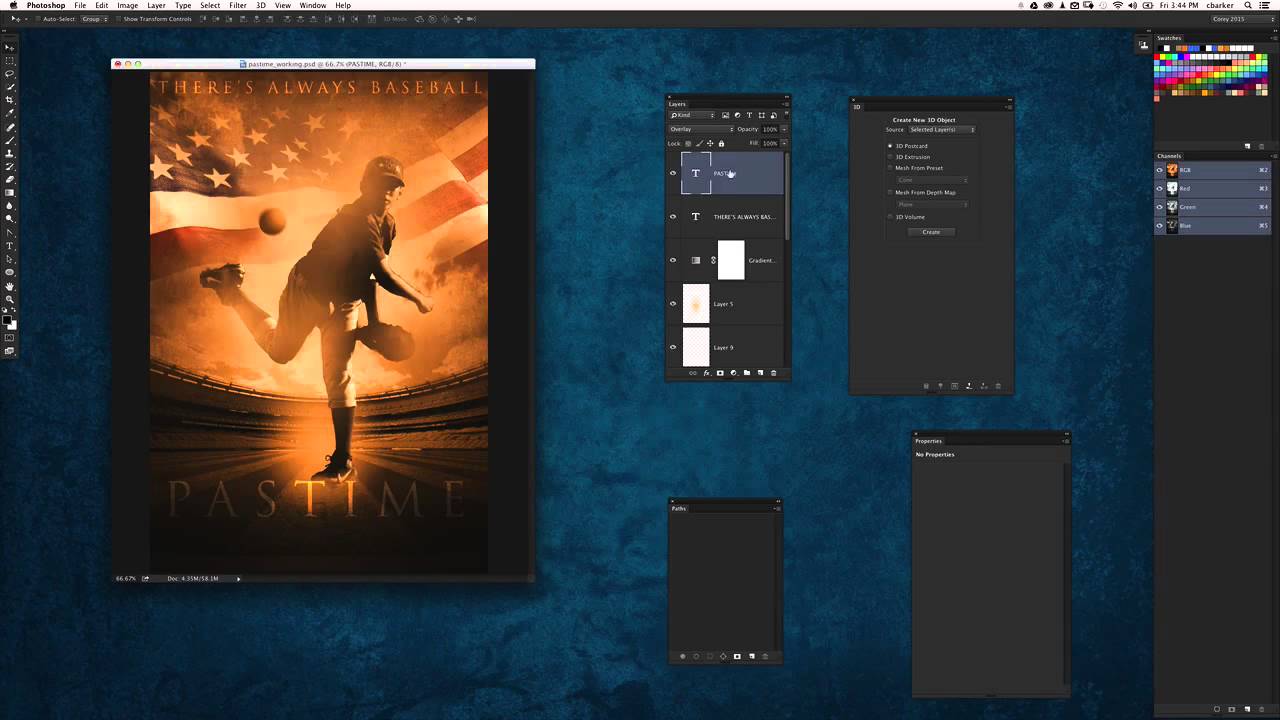Click Gradient layer mask thumbnail
Viewport: 1280px width, 720px height.
coord(731,260)
